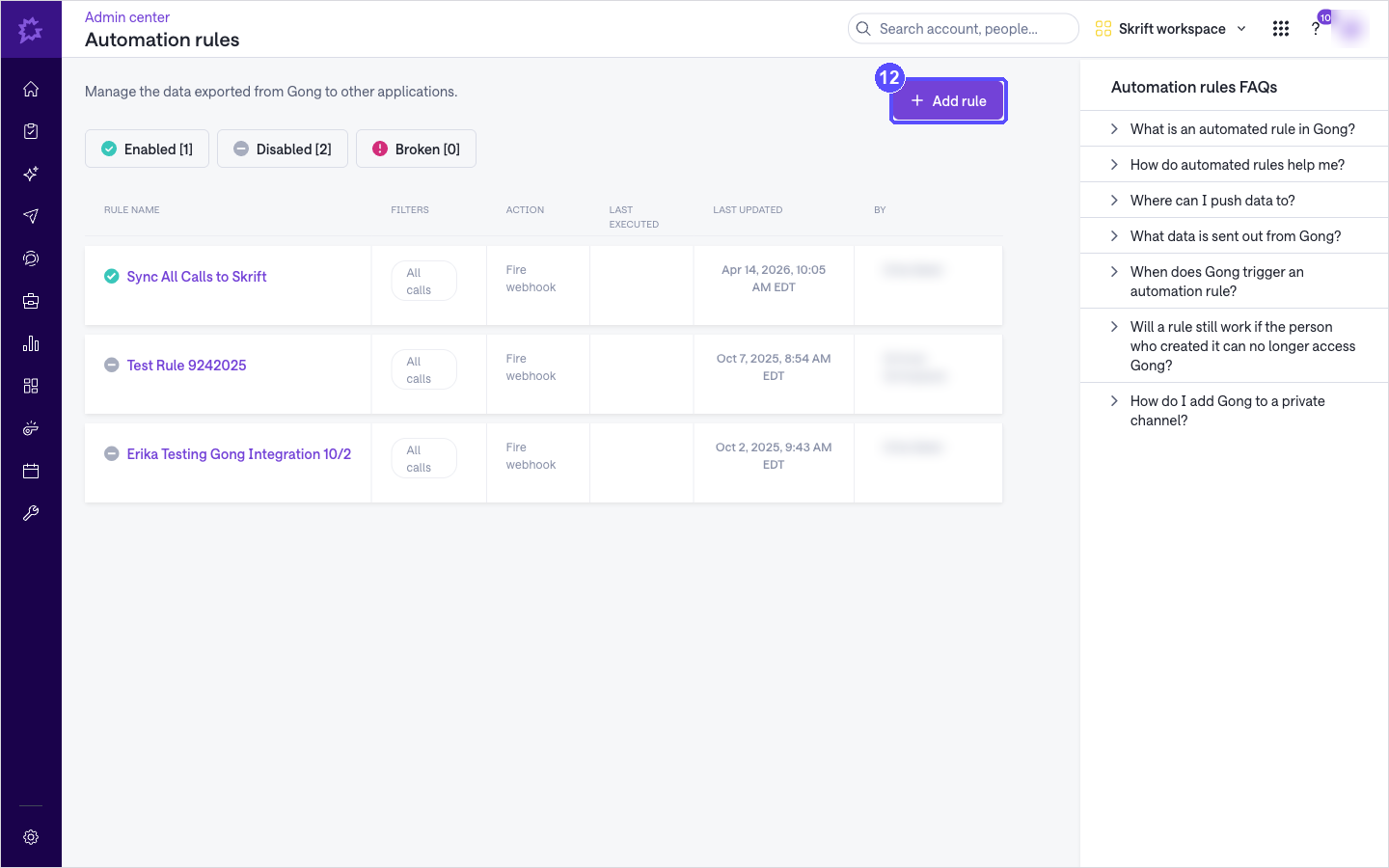Open the briefcase deals sidebar icon

point(31,301)
